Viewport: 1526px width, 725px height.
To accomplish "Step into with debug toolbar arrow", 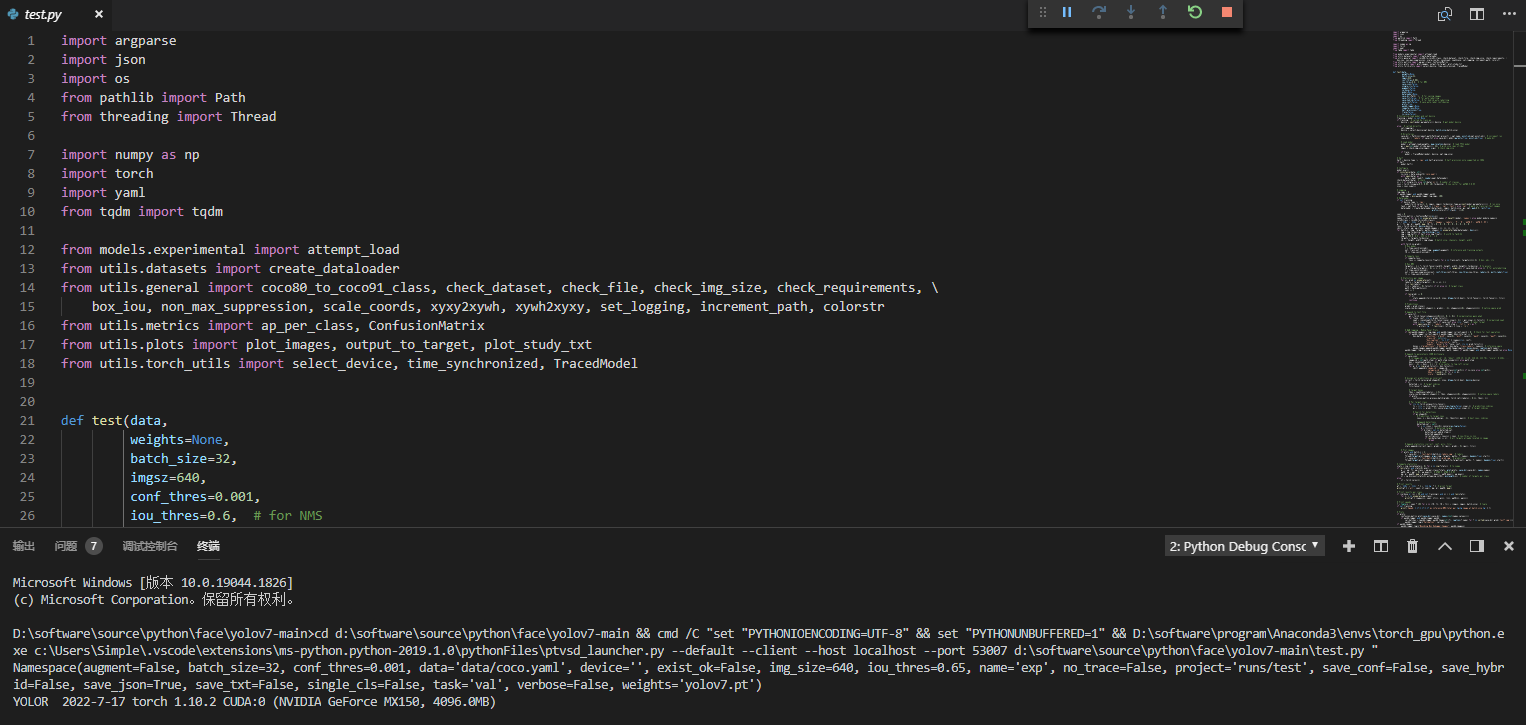I will [1131, 13].
